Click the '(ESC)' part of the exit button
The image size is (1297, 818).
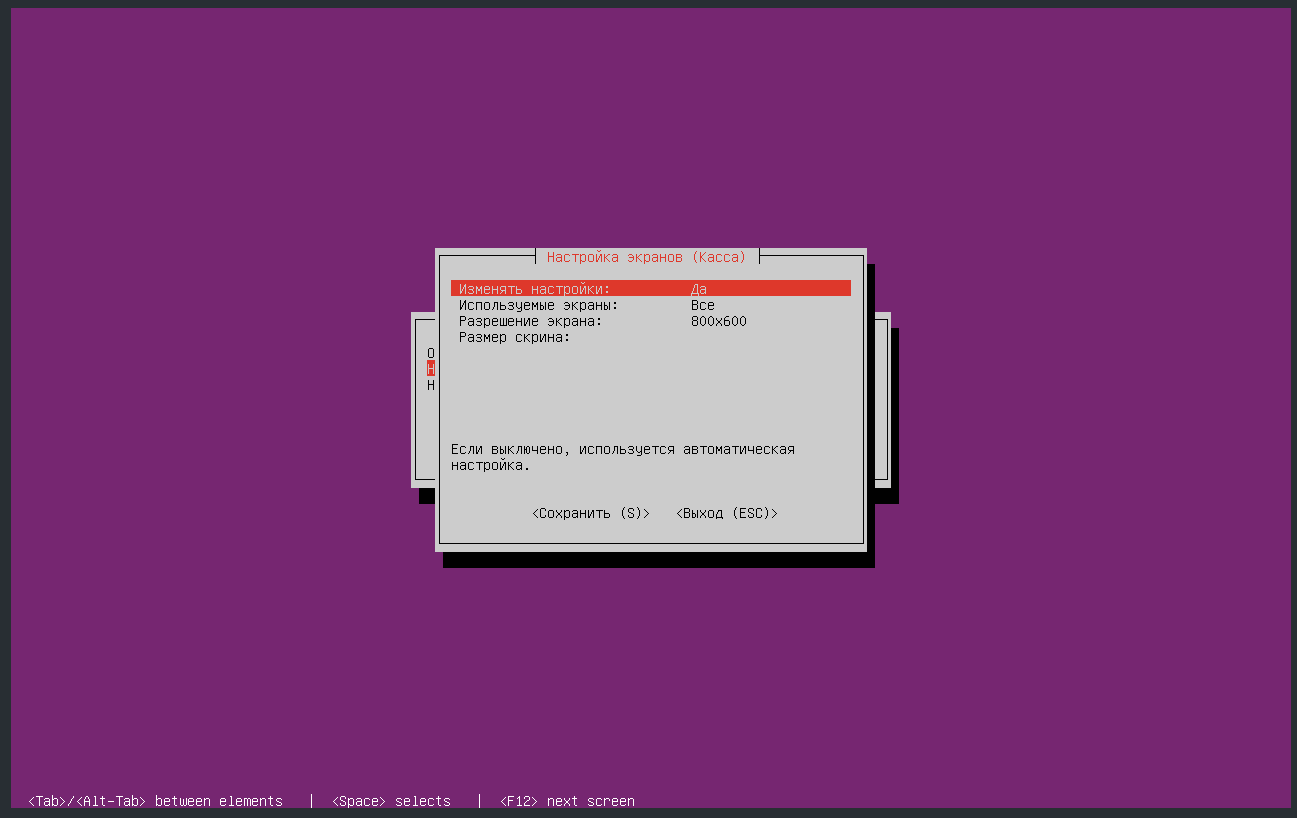[751, 513]
